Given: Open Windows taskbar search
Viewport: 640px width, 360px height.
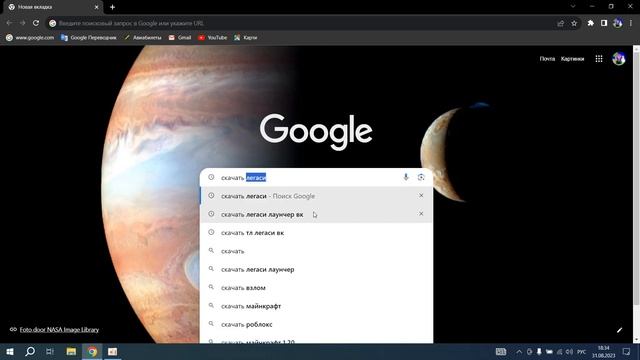Looking at the screenshot, I should pos(30,351).
